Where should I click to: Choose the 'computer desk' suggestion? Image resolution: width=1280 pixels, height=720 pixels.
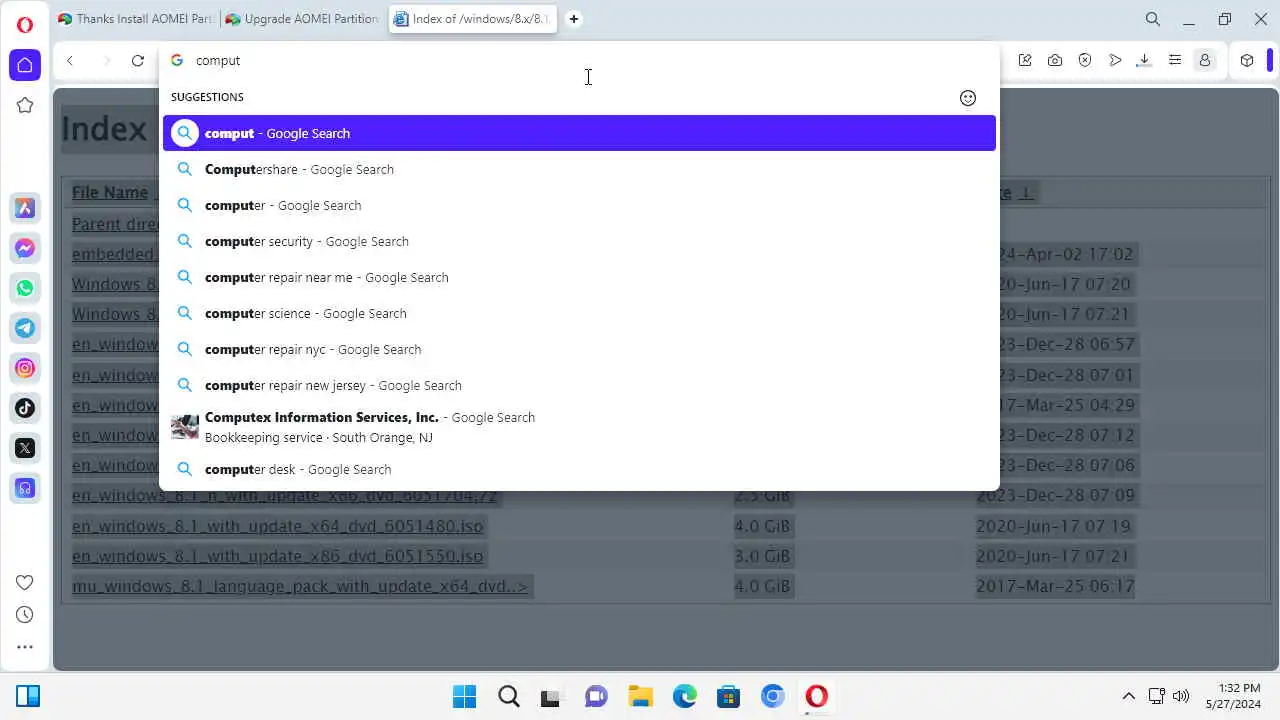[x=579, y=469]
